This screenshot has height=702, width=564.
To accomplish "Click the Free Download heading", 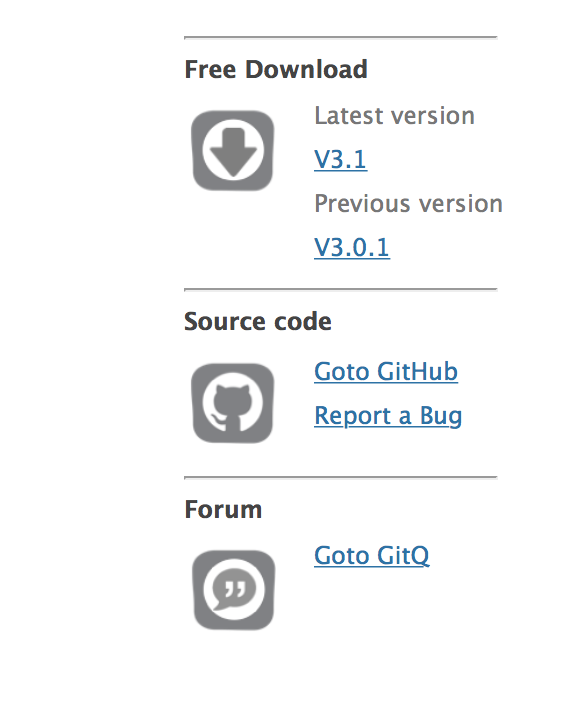I will [276, 69].
